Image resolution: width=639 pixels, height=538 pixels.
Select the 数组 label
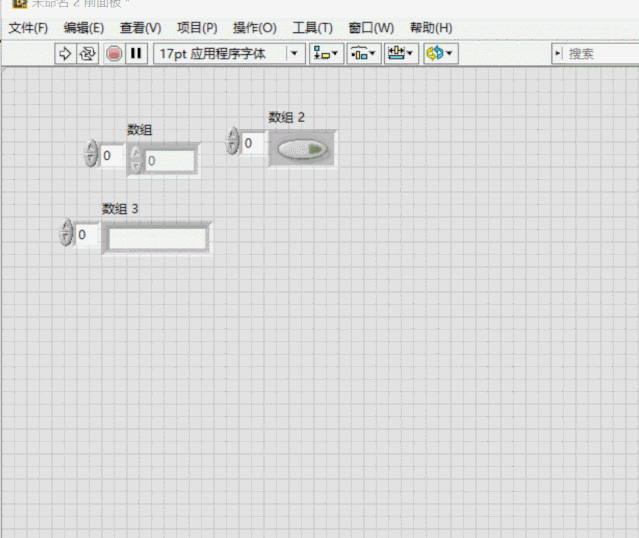tap(139, 130)
